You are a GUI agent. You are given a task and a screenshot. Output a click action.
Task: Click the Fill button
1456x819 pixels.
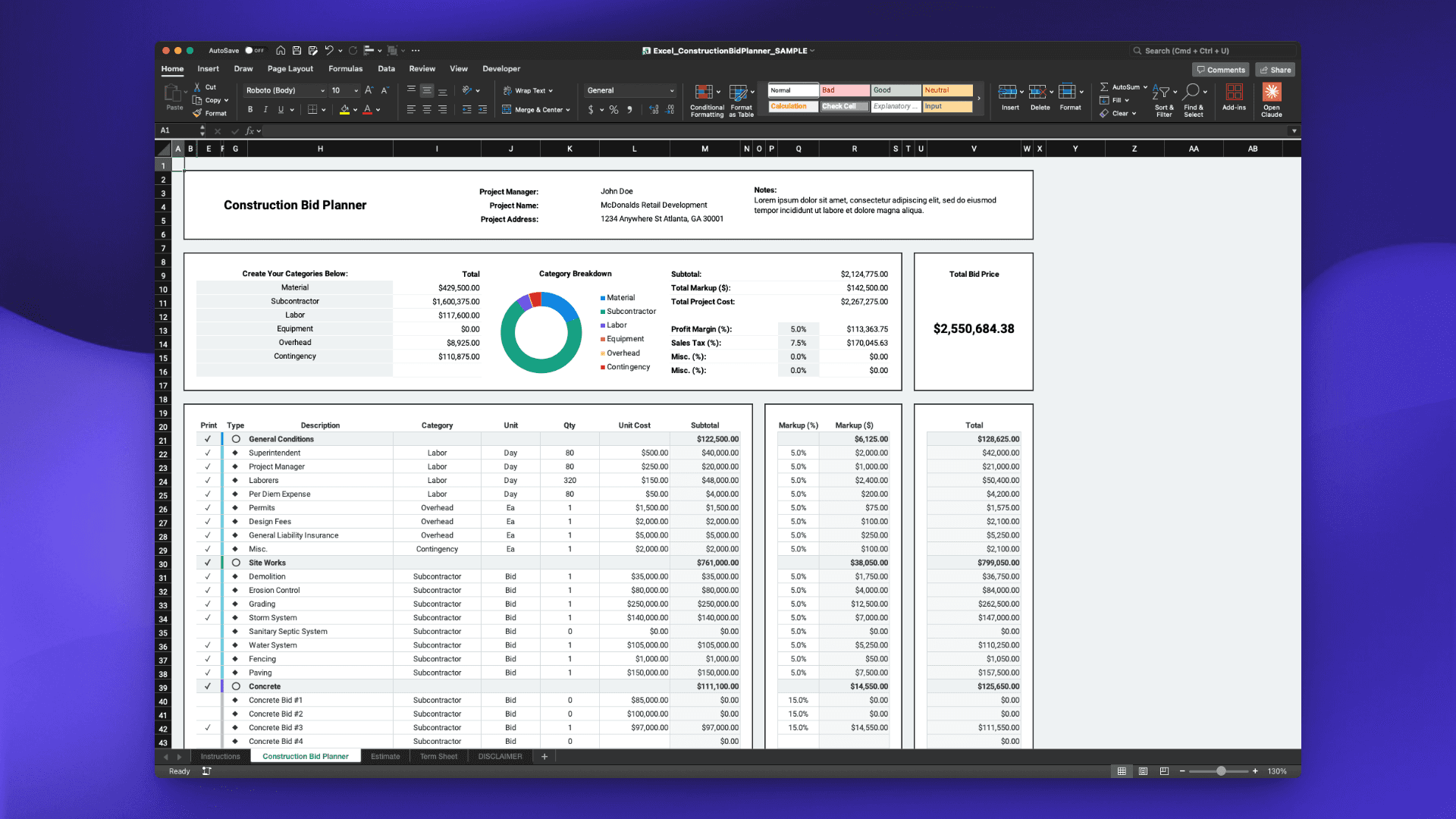point(1113,100)
